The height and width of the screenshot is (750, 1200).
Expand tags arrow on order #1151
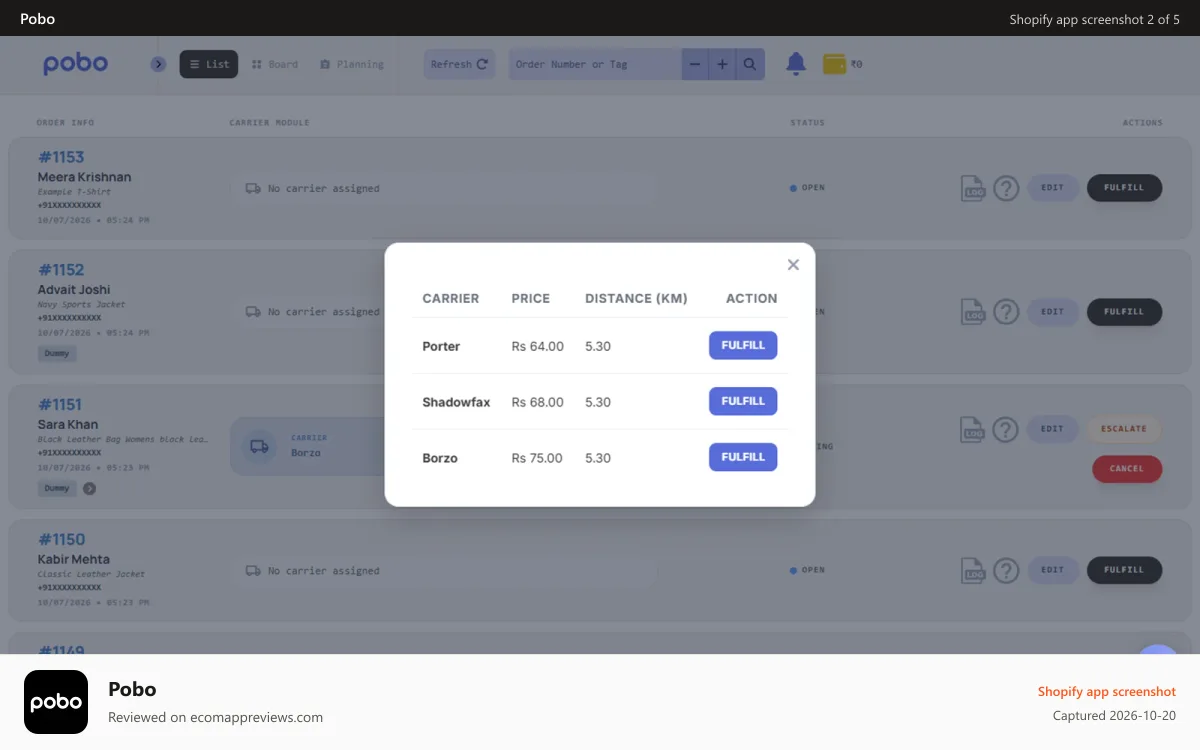[x=89, y=489]
